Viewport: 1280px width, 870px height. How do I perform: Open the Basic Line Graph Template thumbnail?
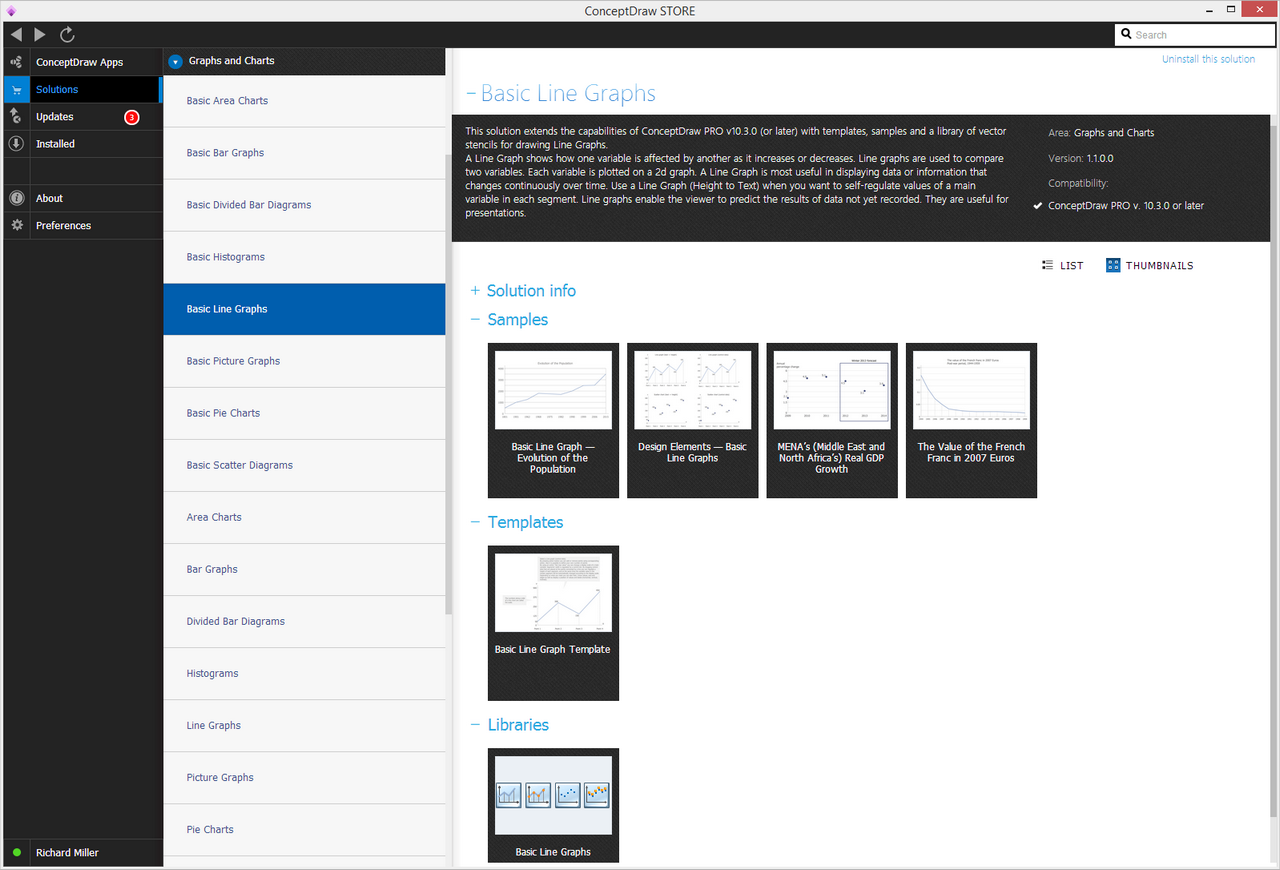[553, 623]
